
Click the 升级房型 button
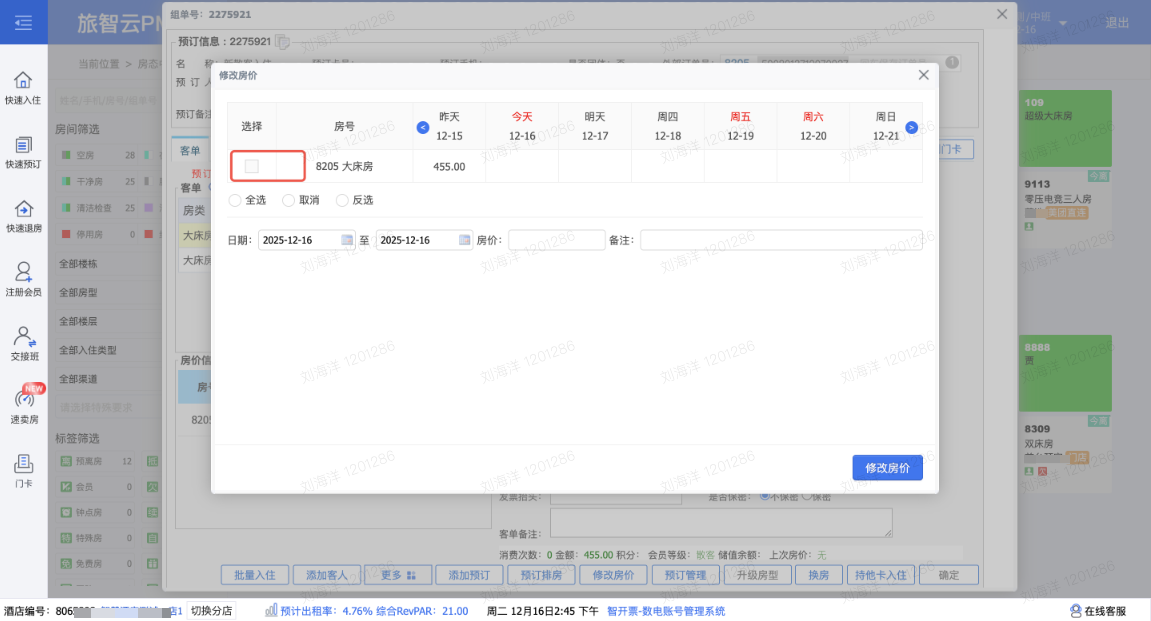point(758,575)
